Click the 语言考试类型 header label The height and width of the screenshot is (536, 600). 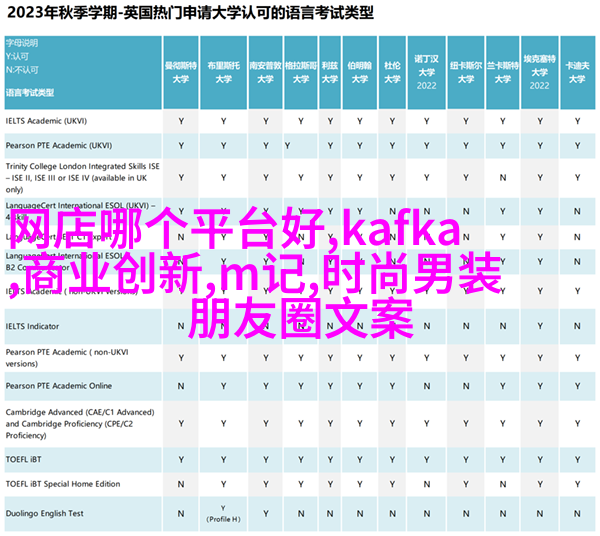tap(30, 93)
